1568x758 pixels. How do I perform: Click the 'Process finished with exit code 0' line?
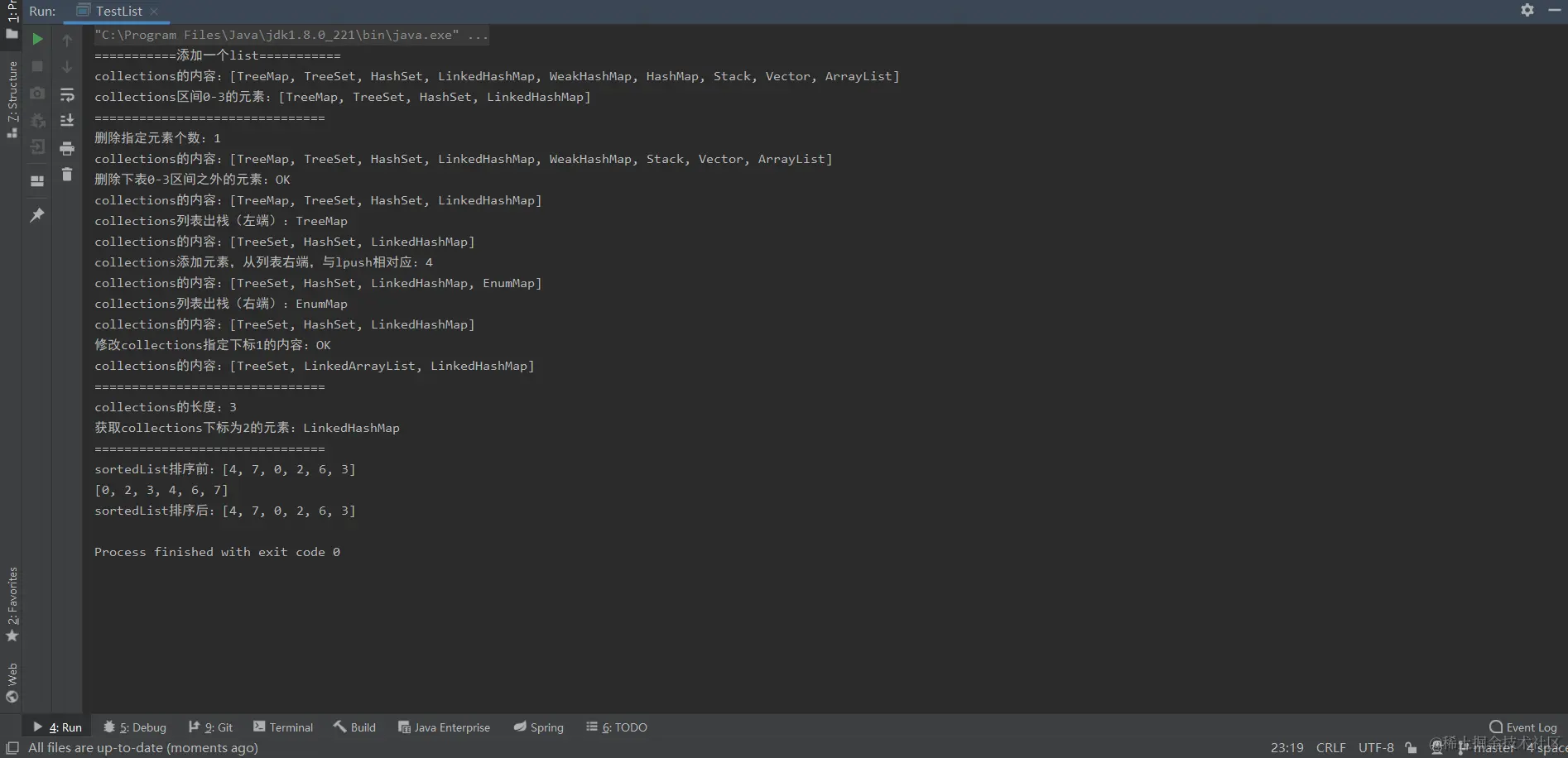pyautogui.click(x=217, y=552)
